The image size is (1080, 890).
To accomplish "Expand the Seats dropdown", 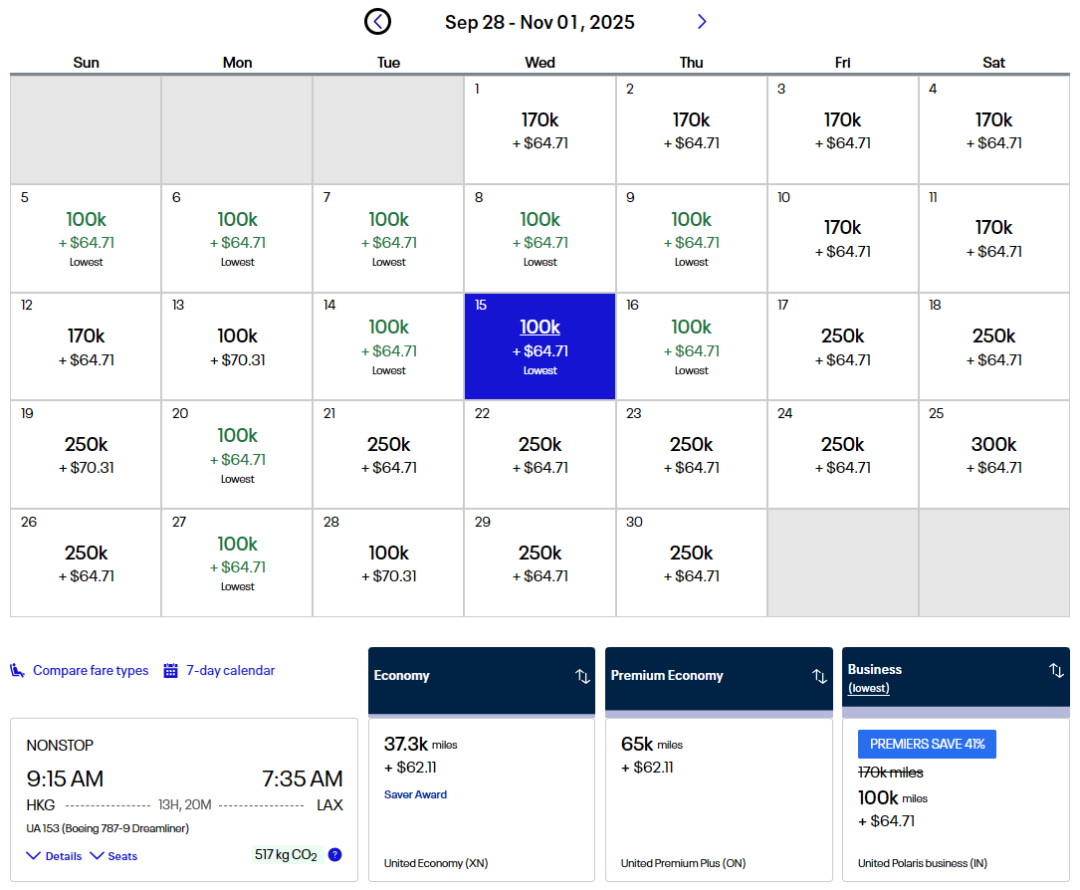I will click(x=97, y=856).
